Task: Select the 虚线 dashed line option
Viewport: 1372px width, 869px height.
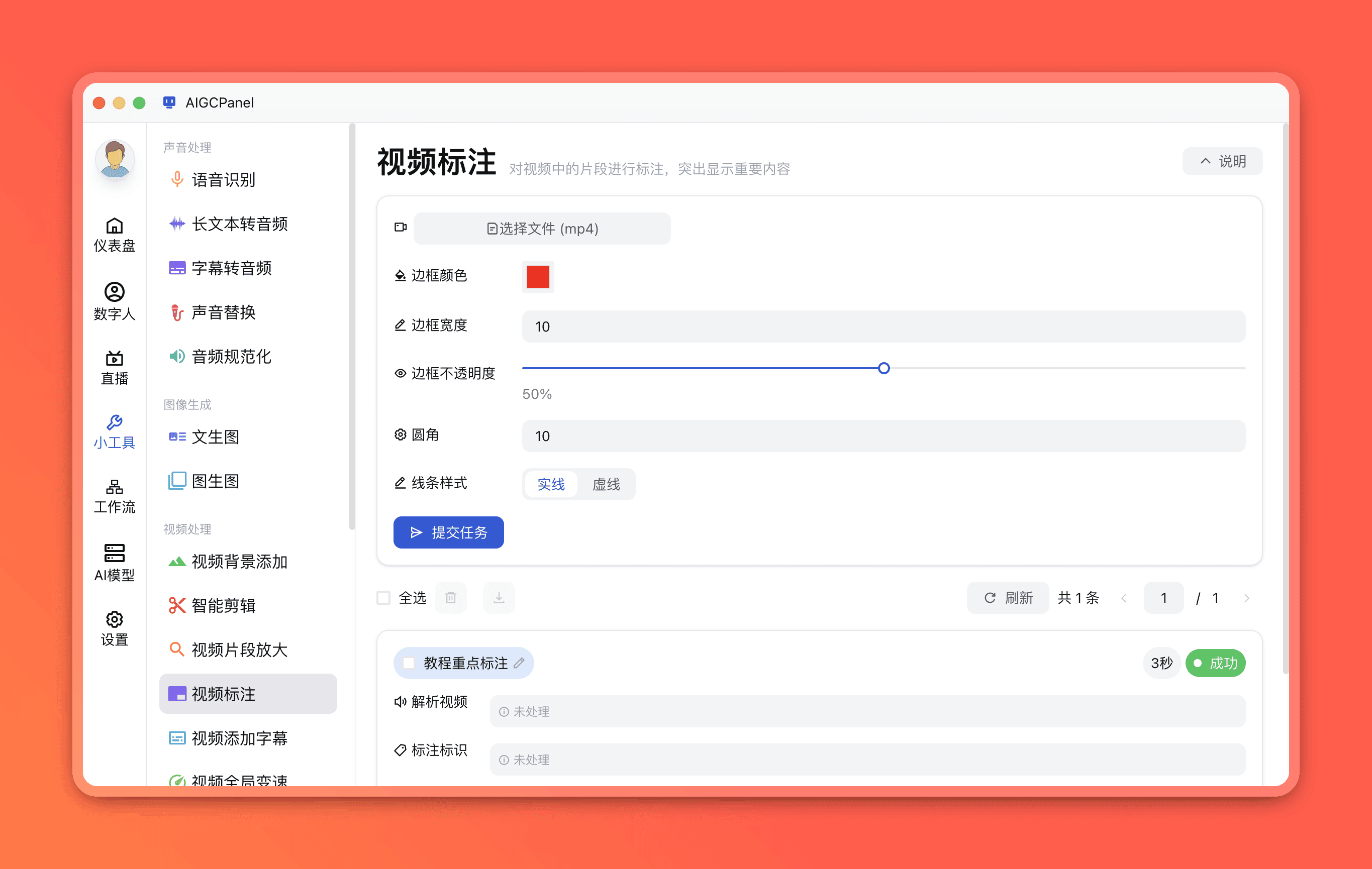Action: (x=606, y=484)
